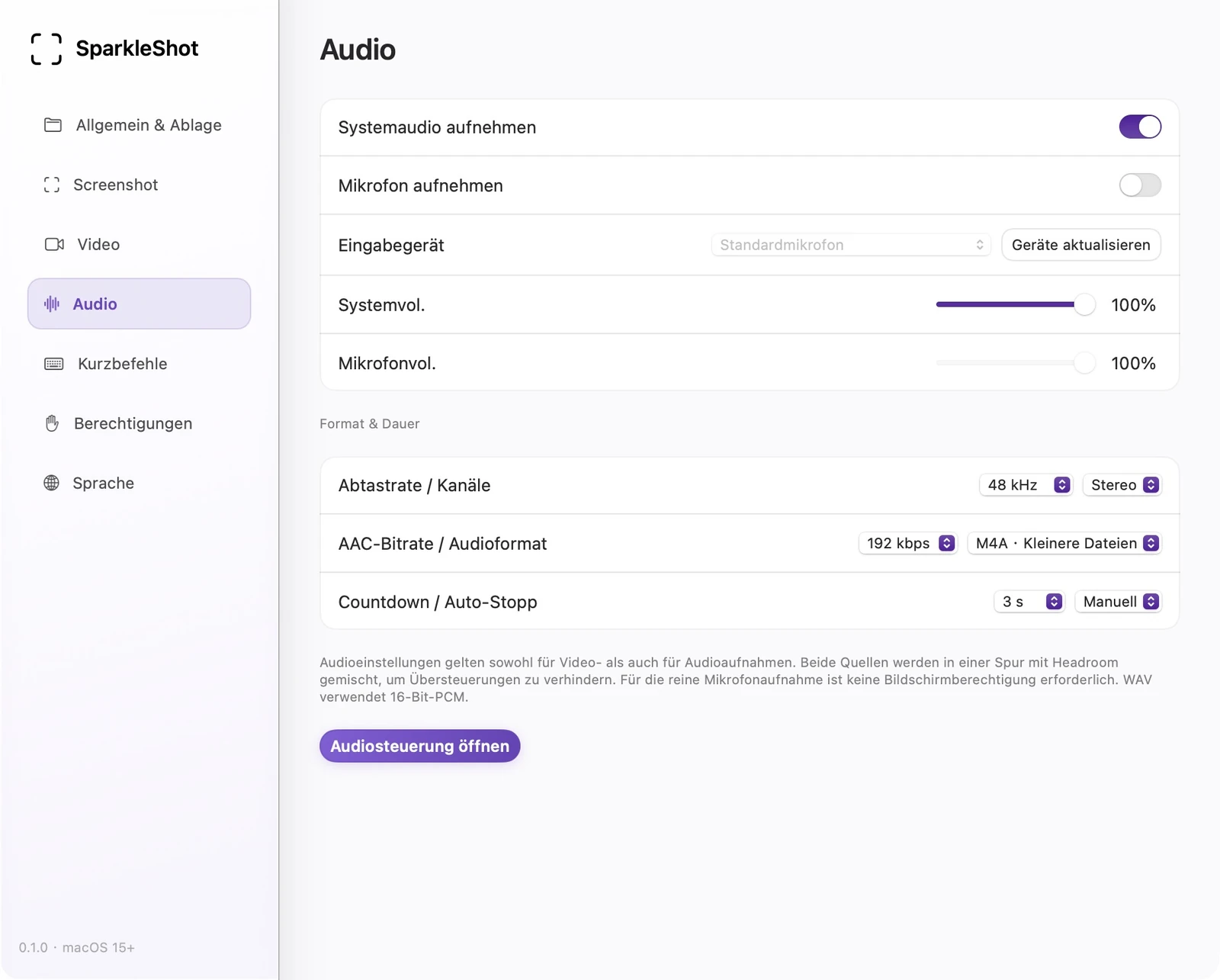Image resolution: width=1220 pixels, height=980 pixels.
Task: Open the Standardmikrofon input device dropdown
Action: pos(851,245)
